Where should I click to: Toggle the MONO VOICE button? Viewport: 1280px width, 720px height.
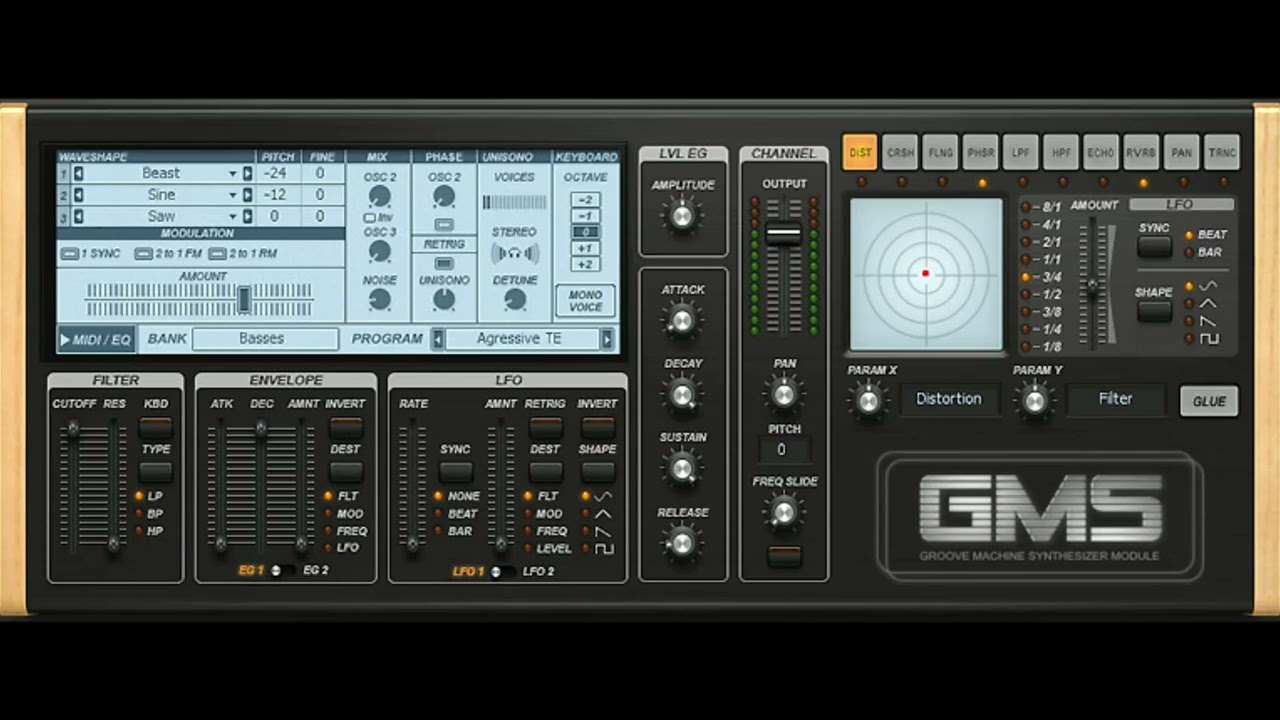pyautogui.click(x=585, y=301)
